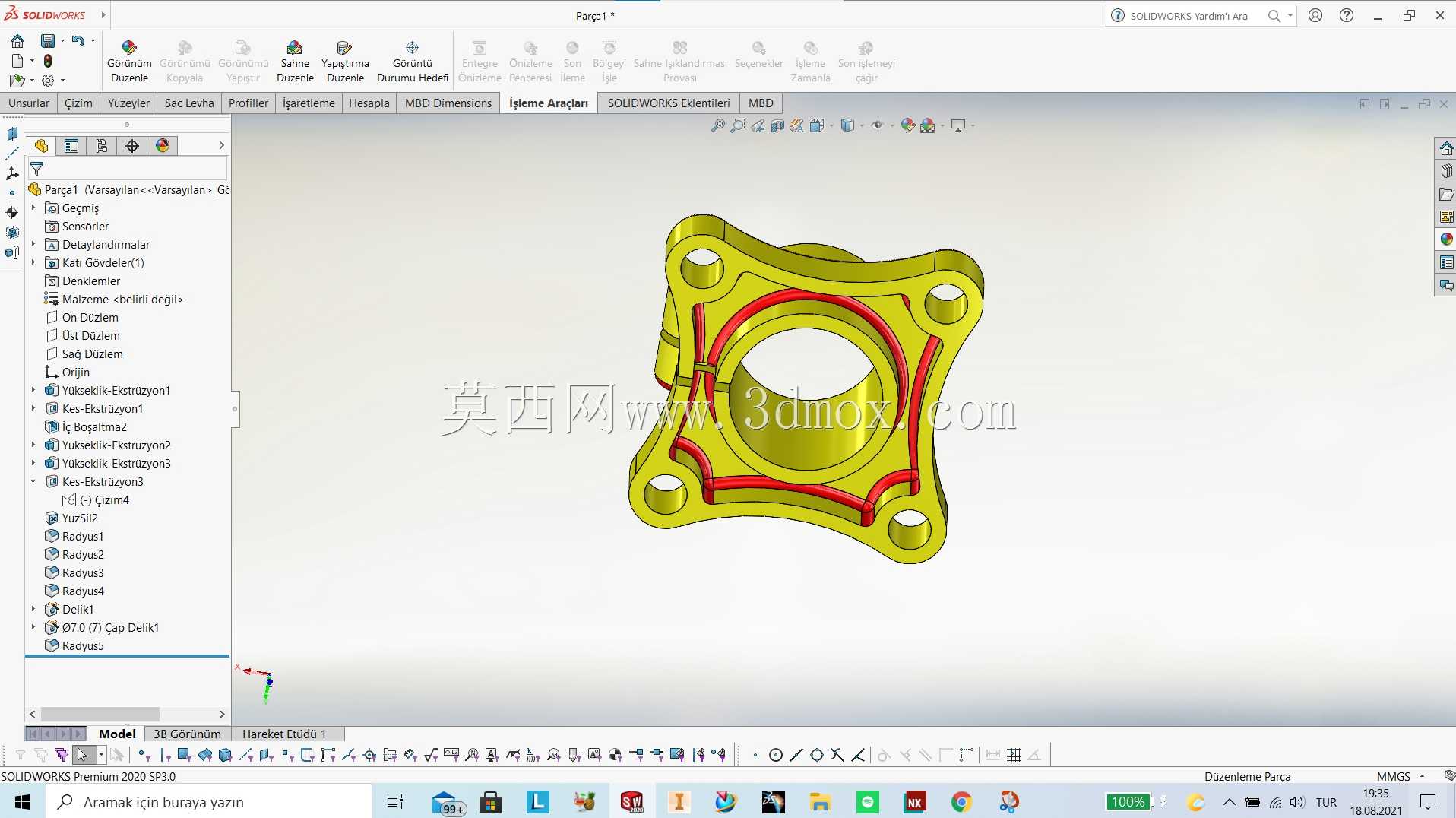Open SOLIDWORKS Eklentileri tab
Screen dimensions: 1456x818
(x=668, y=103)
